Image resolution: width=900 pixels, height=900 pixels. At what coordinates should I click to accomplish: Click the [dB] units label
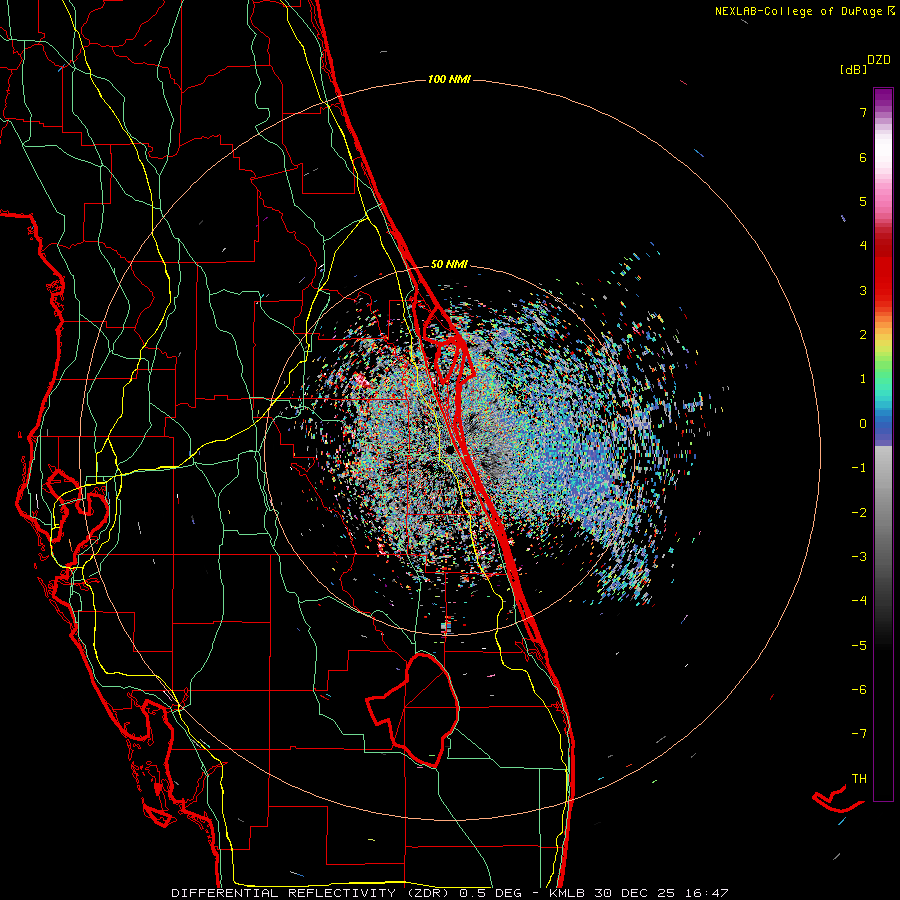pos(854,70)
